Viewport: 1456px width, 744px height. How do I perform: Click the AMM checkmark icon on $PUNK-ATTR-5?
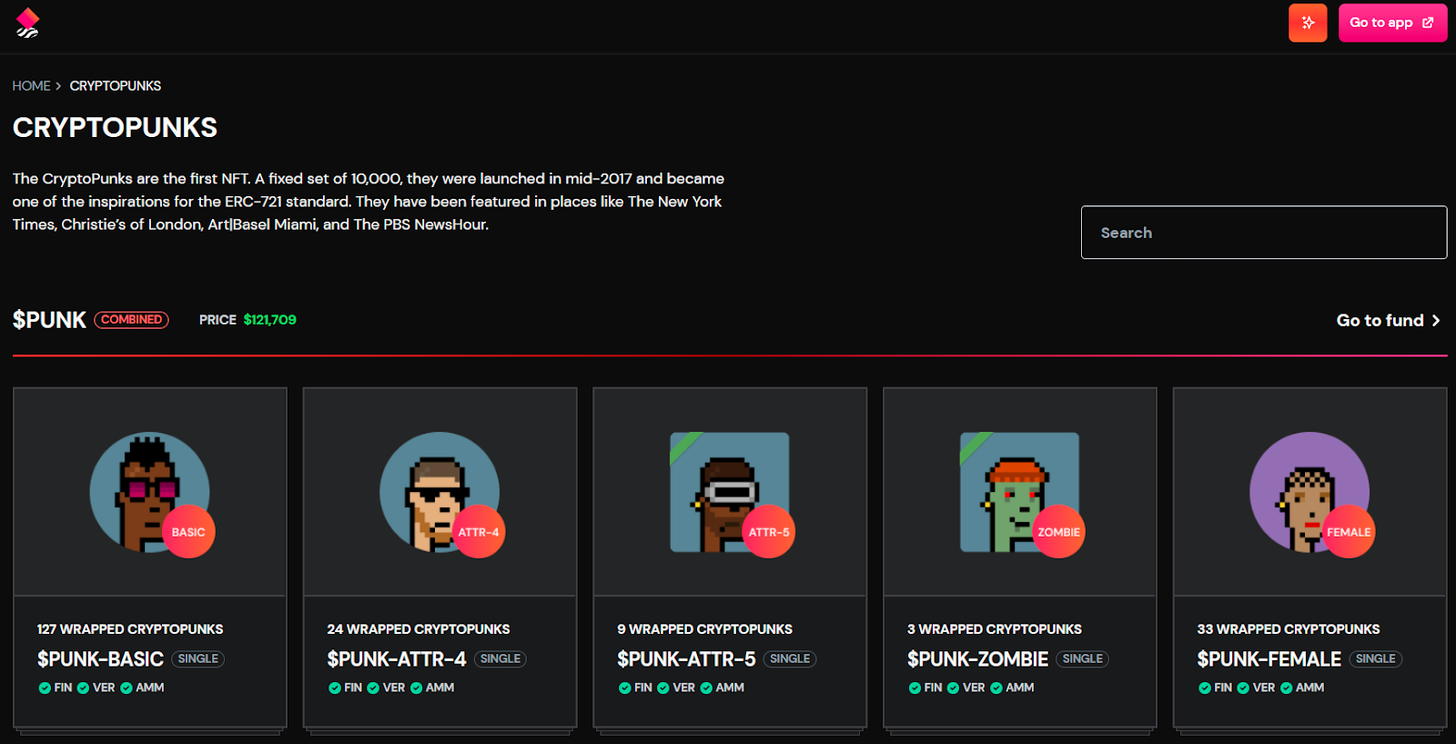click(706, 688)
